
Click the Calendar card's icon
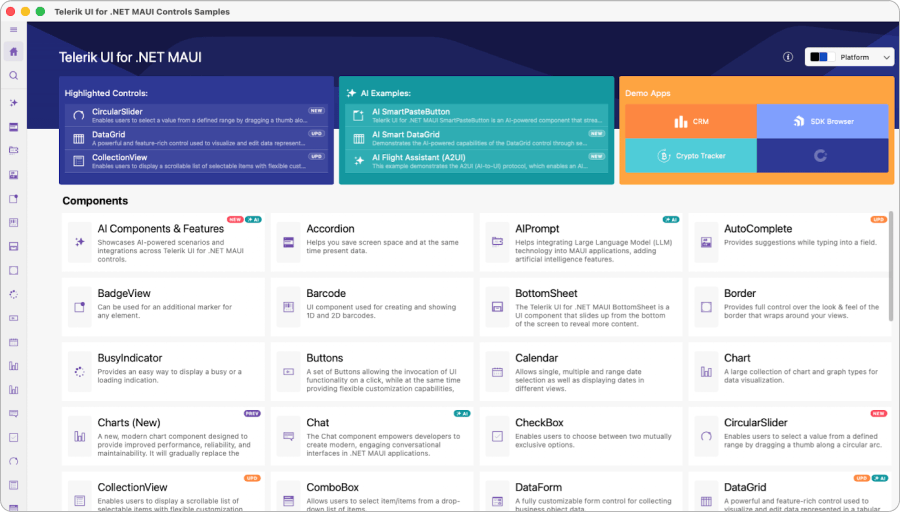tap(498, 372)
